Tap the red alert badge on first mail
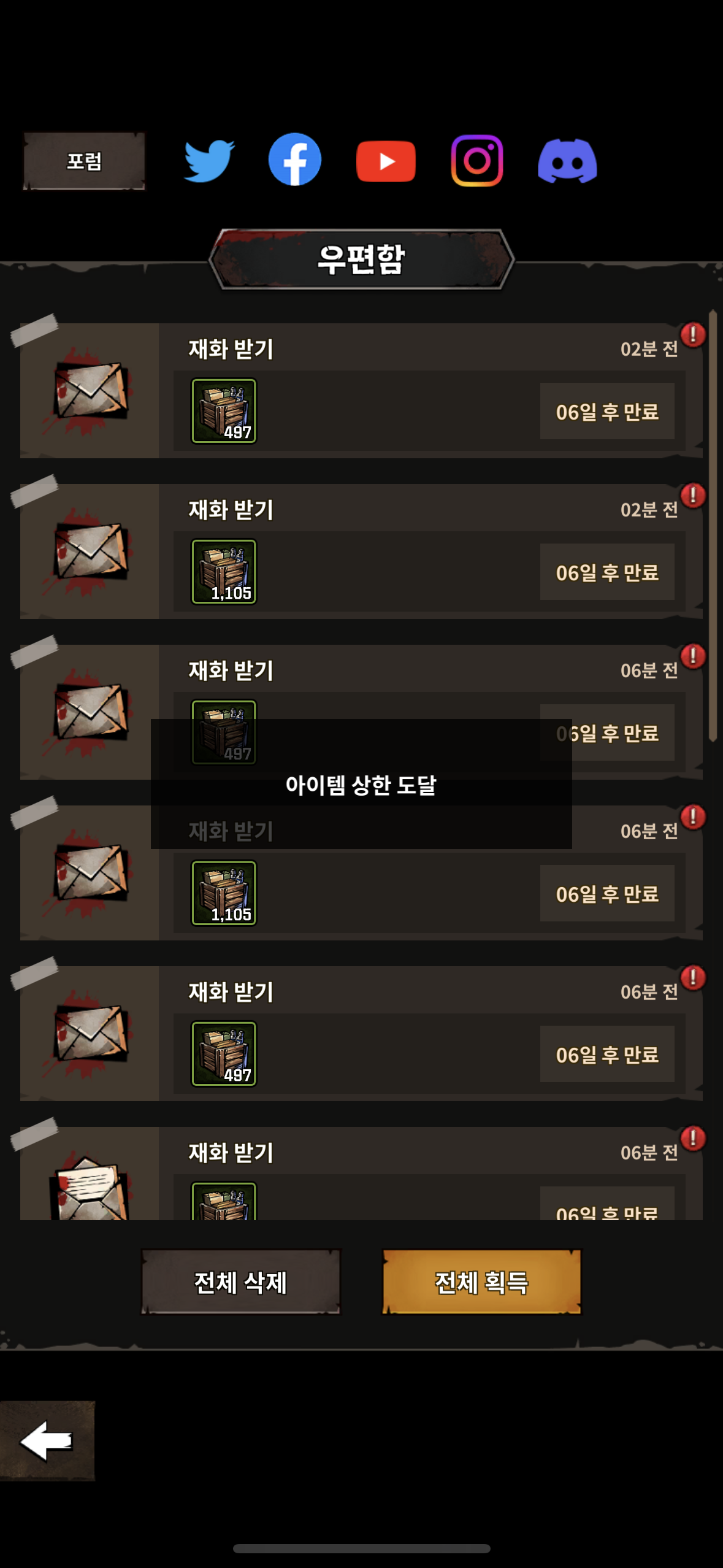The width and height of the screenshot is (723, 1568). [x=693, y=335]
